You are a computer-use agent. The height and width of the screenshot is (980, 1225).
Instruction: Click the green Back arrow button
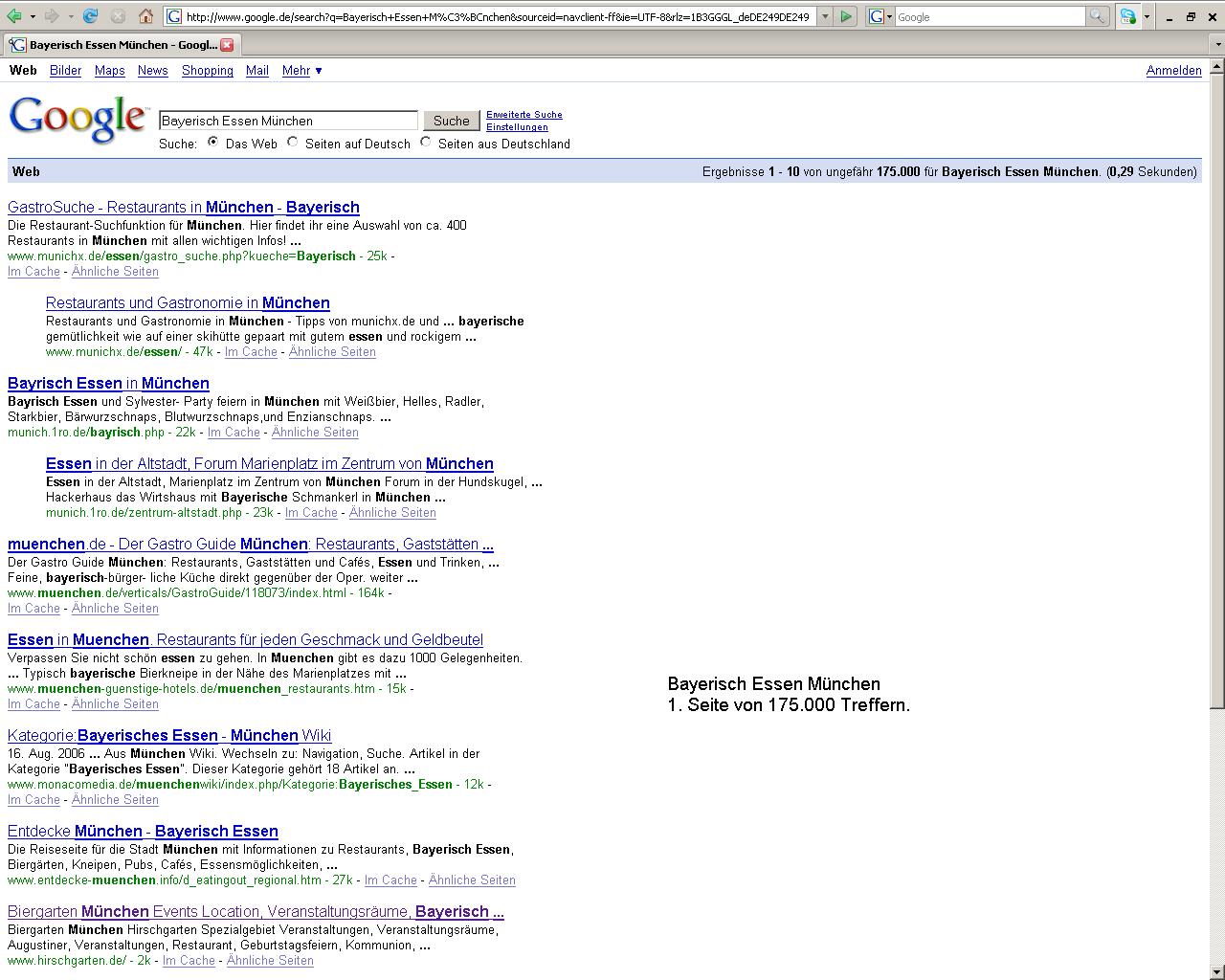point(14,16)
